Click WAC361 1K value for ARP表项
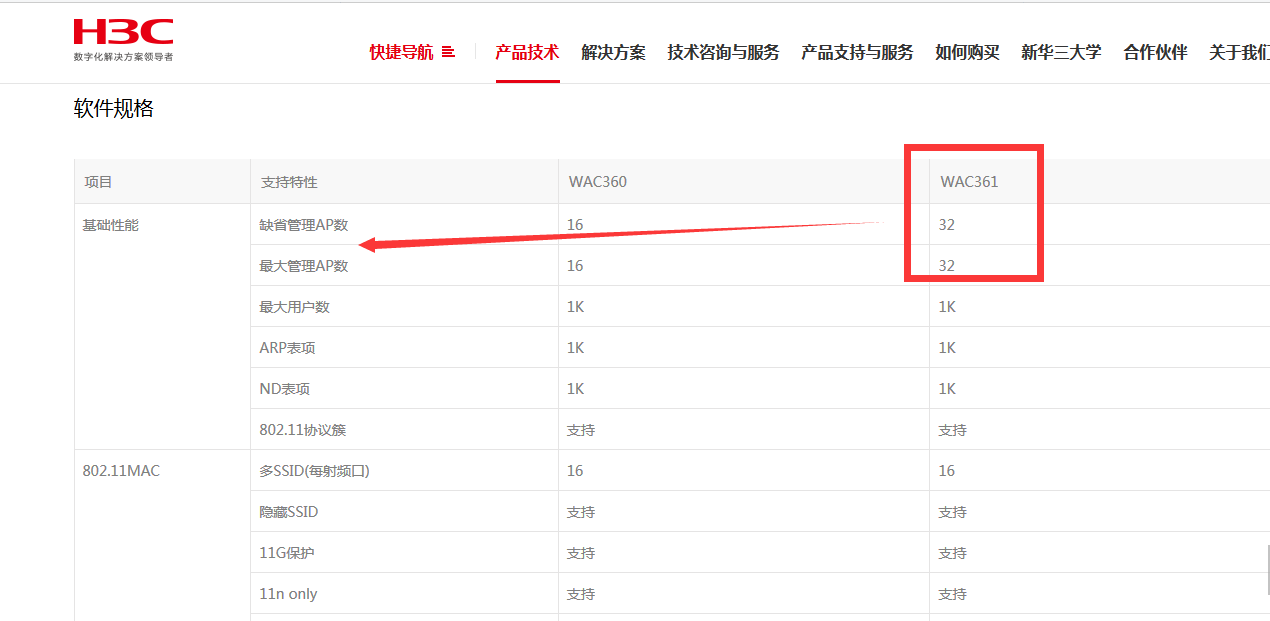The image size is (1270, 621). coord(948,348)
